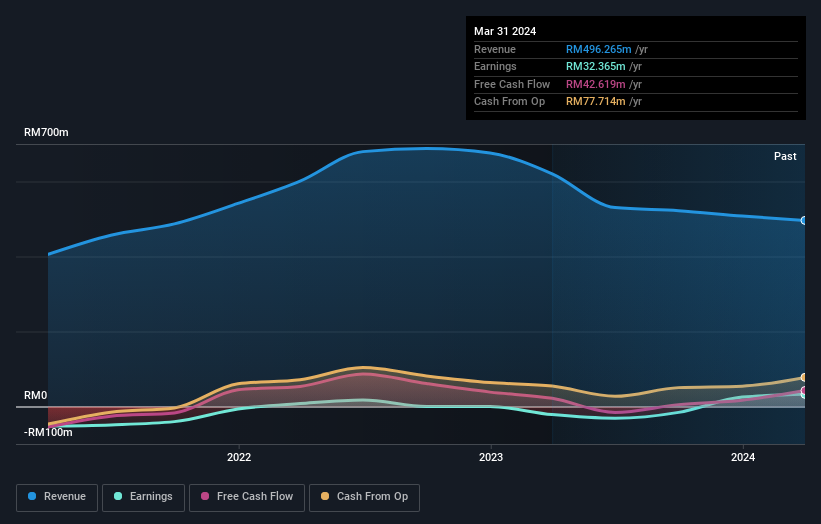Click the Past label on chart
Image resolution: width=821 pixels, height=524 pixels.
coord(785,156)
